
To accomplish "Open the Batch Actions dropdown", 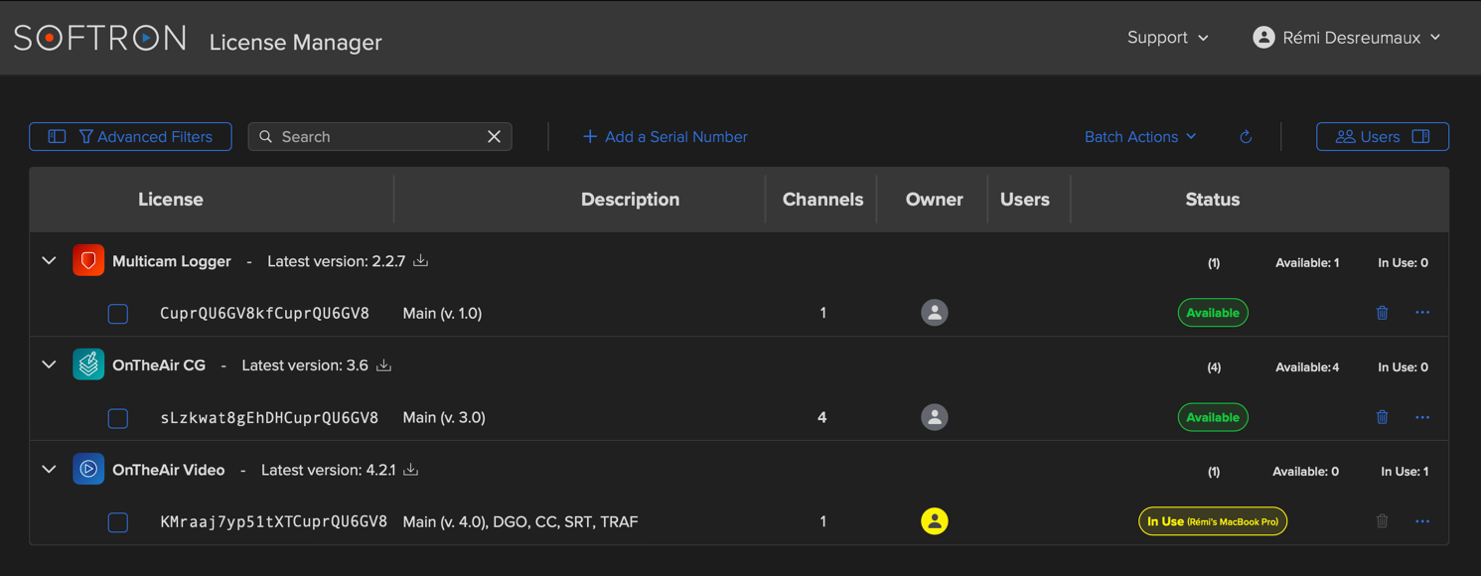I will [1140, 136].
